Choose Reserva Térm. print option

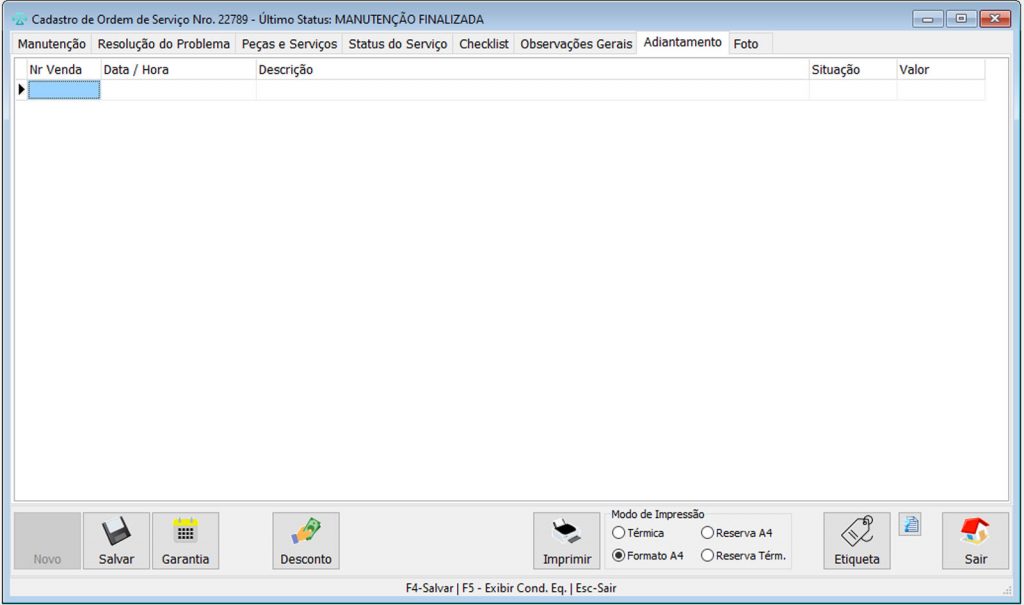pyautogui.click(x=708, y=555)
